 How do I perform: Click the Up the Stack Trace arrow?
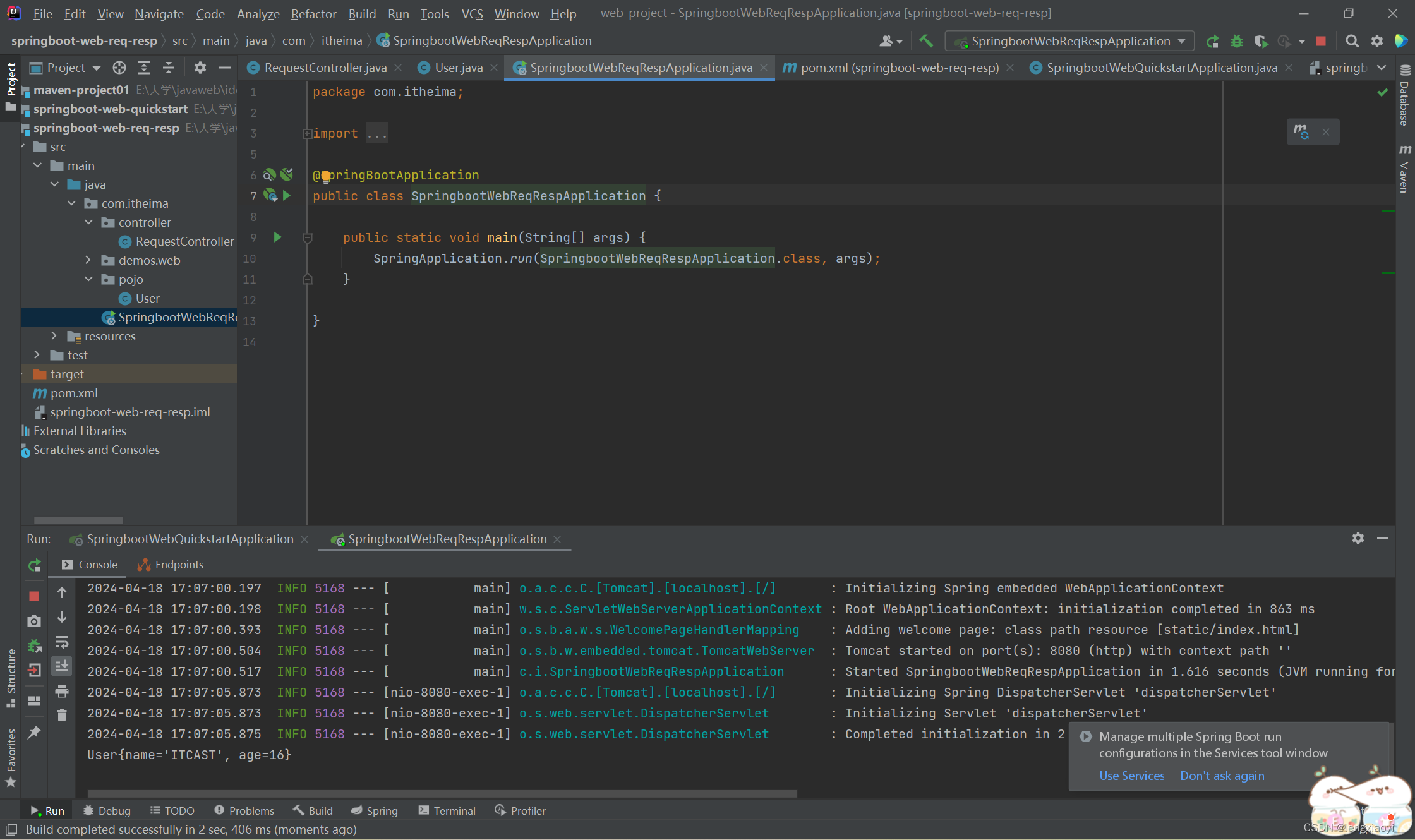(62, 592)
